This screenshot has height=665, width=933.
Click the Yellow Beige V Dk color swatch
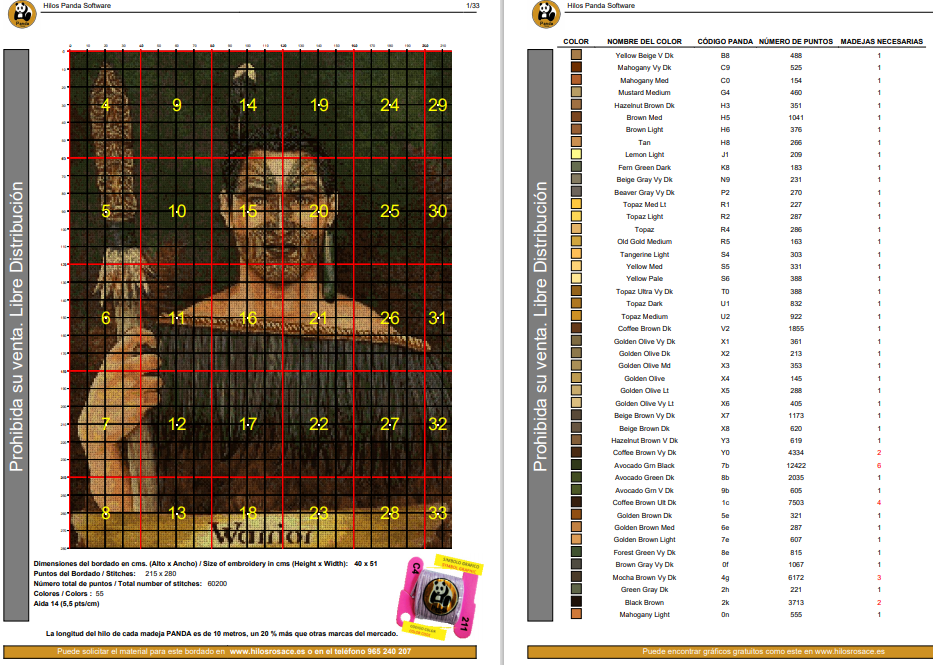point(576,56)
